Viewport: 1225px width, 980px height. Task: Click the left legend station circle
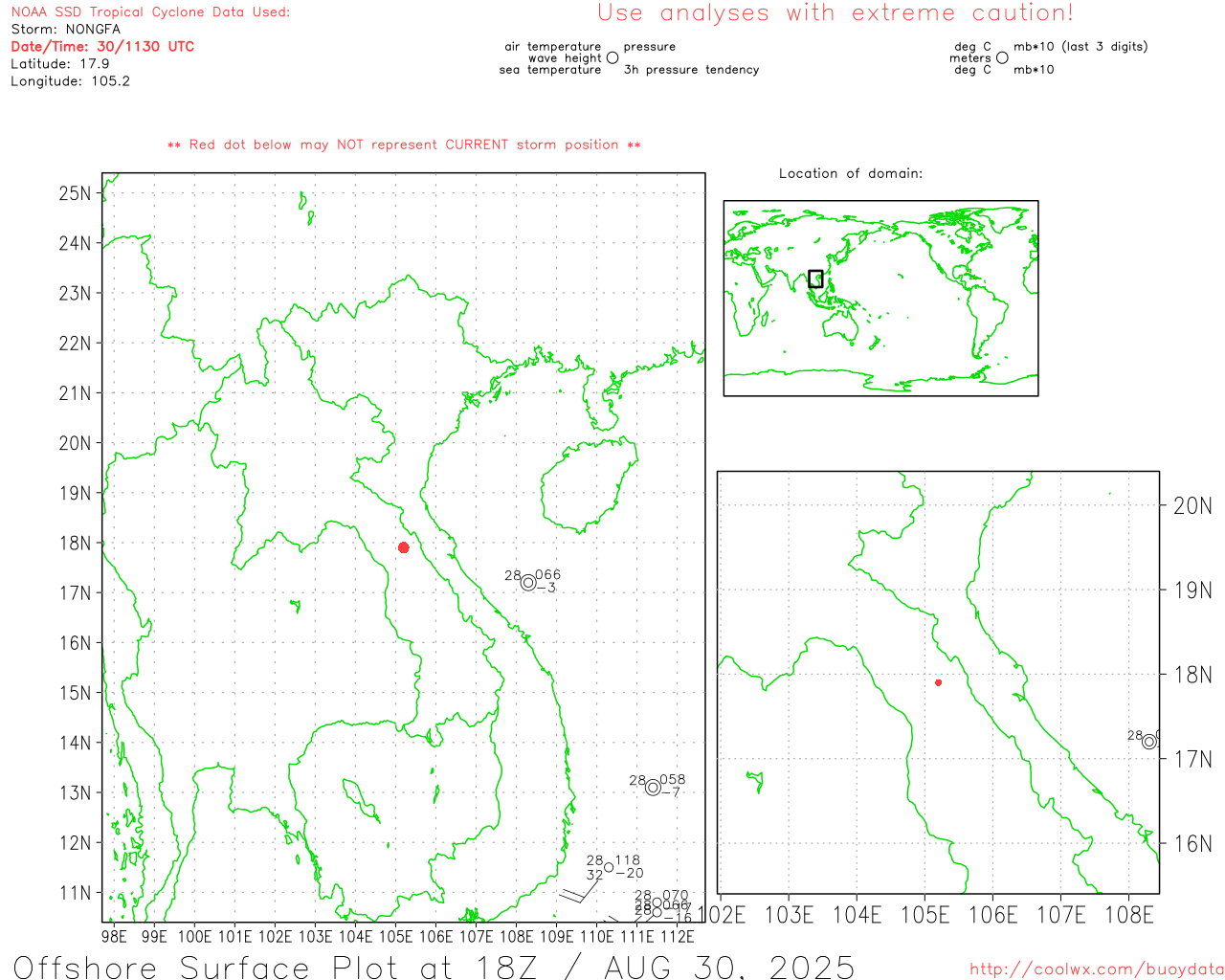point(612,57)
